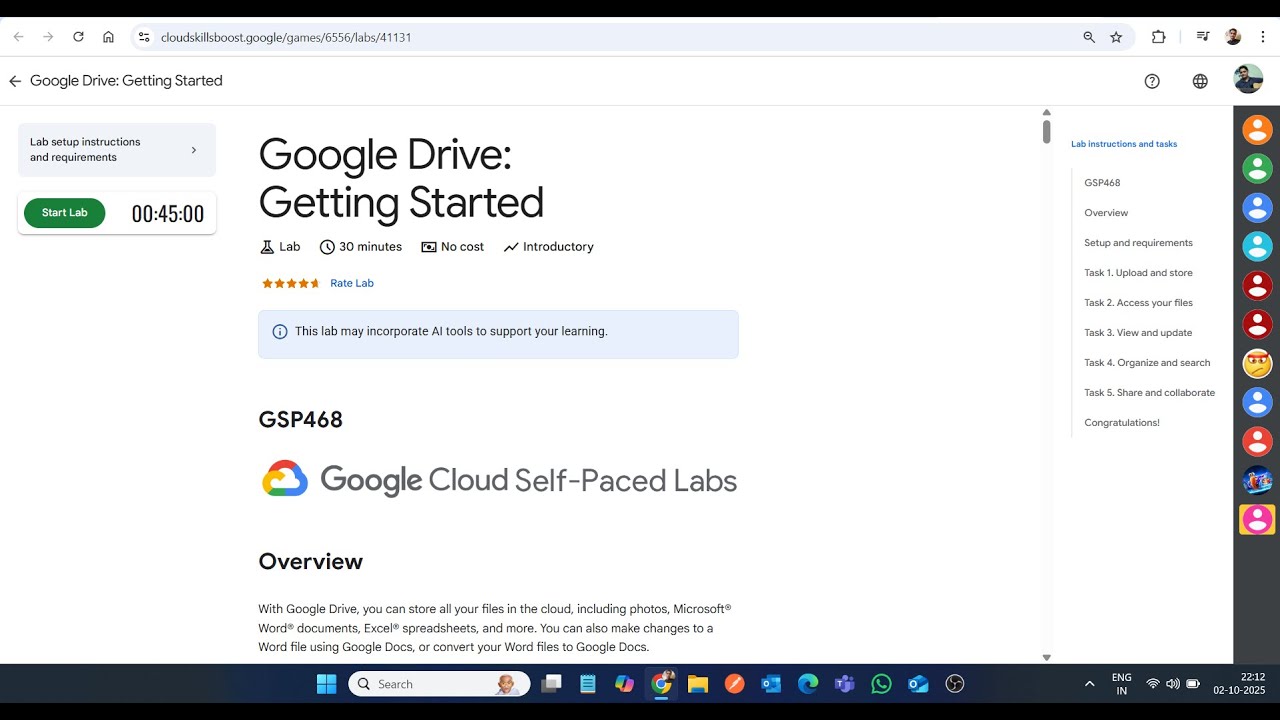
Task: Select the game artwork avatar in the sidebar
Action: [x=1257, y=480]
